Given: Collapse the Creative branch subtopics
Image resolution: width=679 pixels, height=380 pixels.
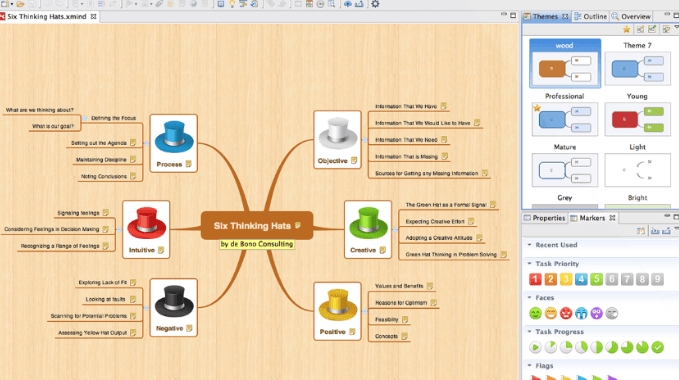Looking at the screenshot, I should click(395, 230).
